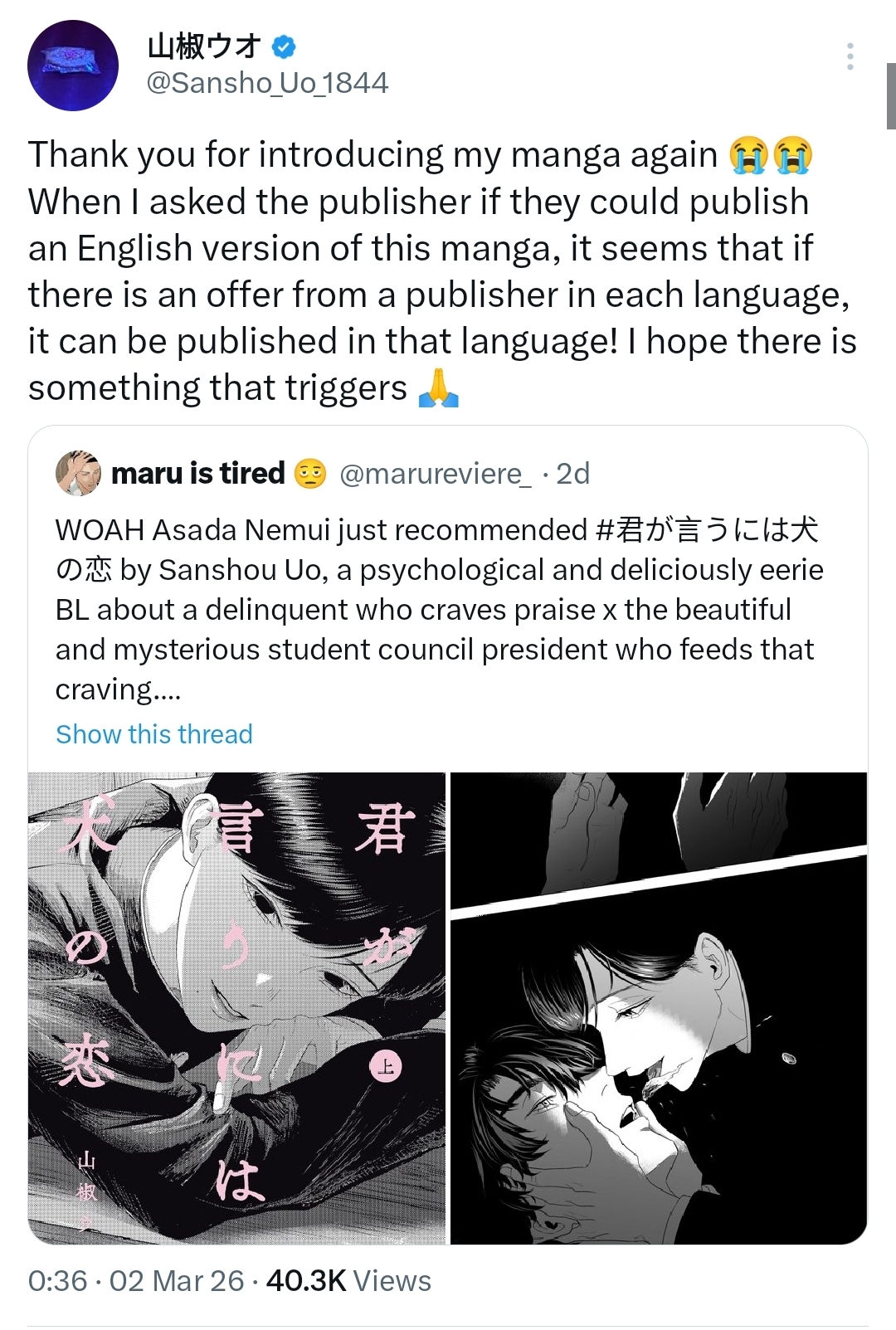This screenshot has height=1330, width=896.
Task: Open the manga panel image on right
Action: pos(659,1008)
